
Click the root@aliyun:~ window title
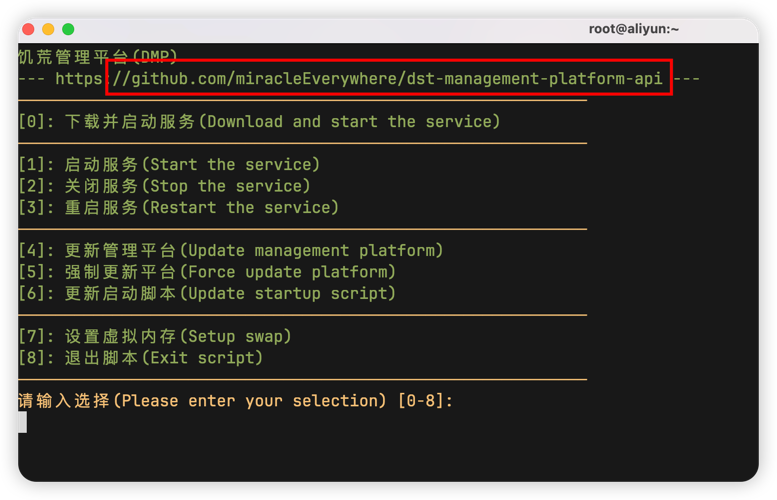(x=633, y=30)
